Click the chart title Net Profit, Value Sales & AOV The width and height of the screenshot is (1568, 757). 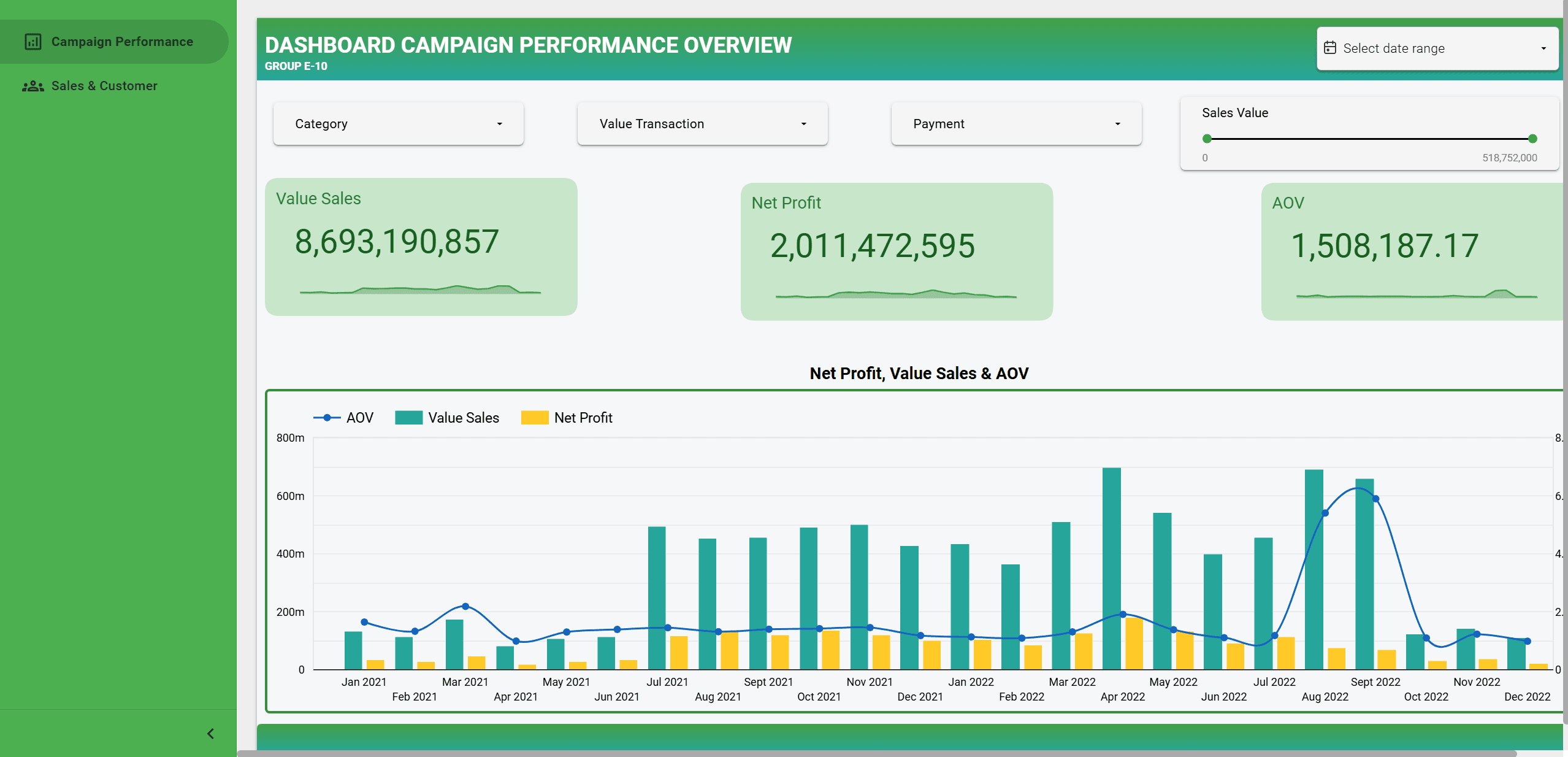pos(919,373)
